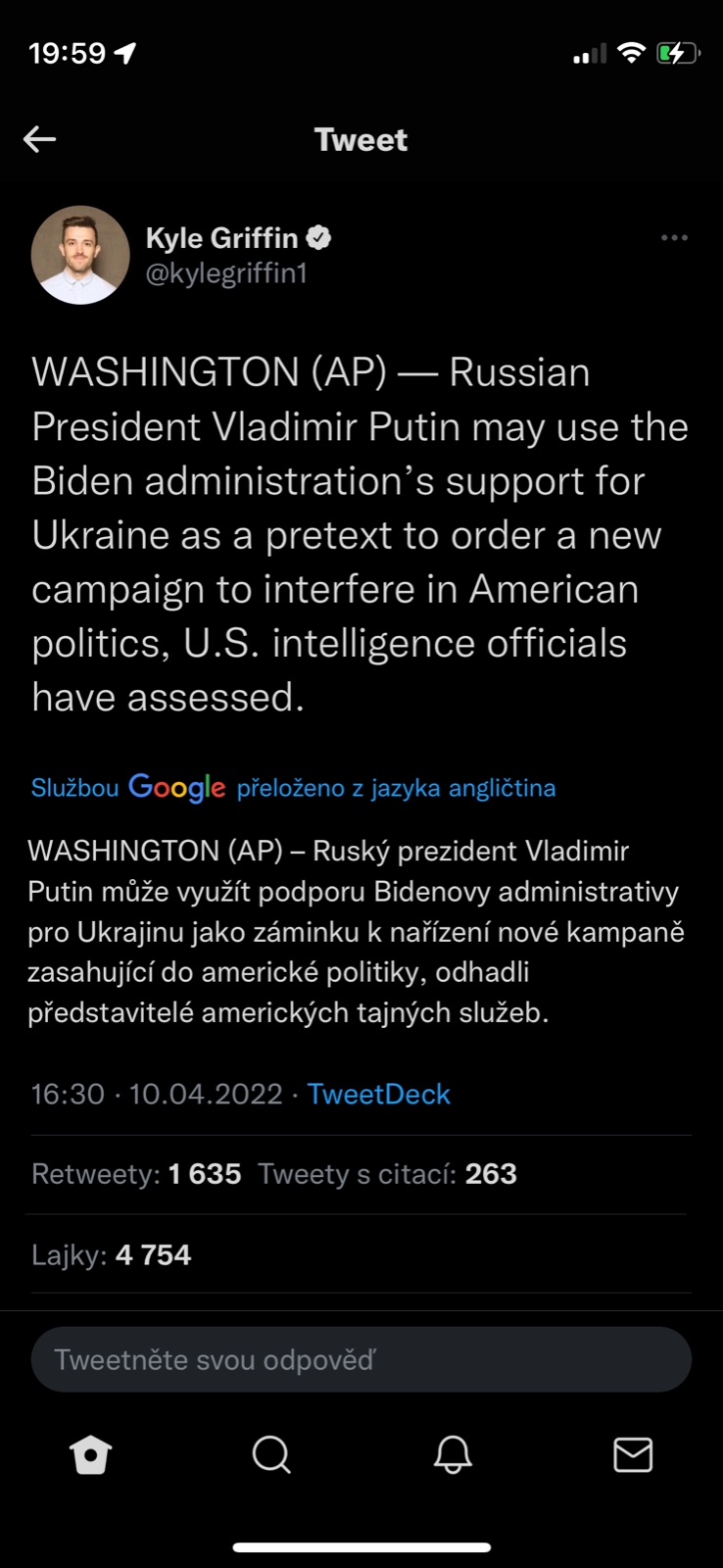Tap the 19:59 status bar clock
The width and height of the screenshot is (723, 1568).
[x=67, y=53]
